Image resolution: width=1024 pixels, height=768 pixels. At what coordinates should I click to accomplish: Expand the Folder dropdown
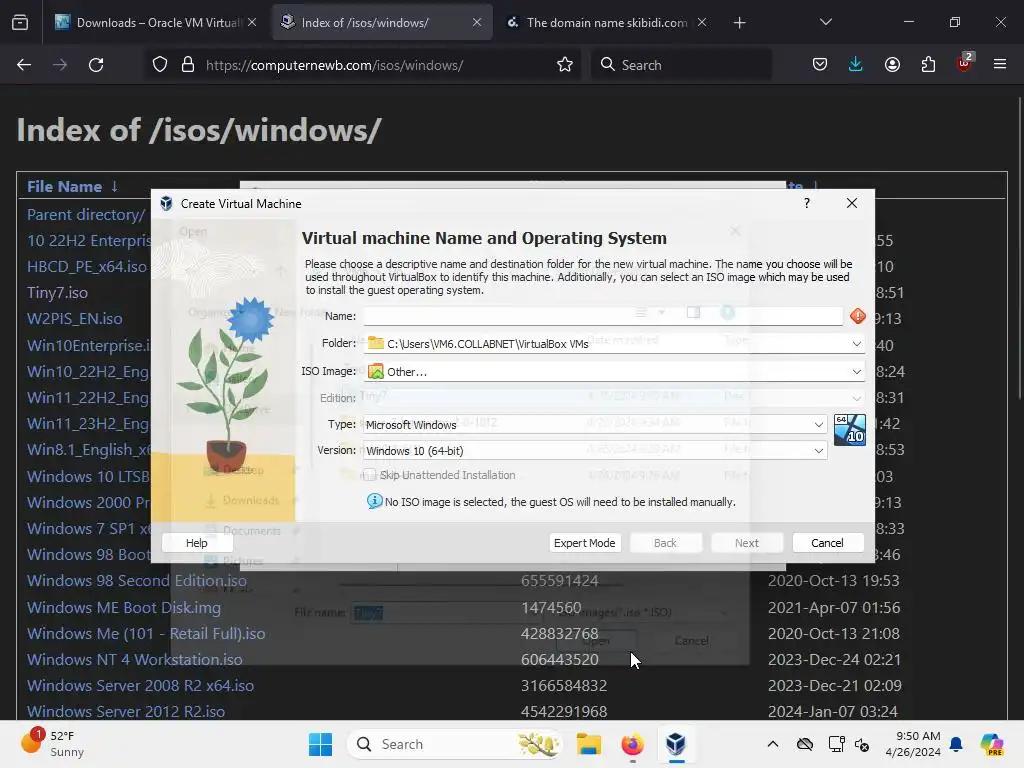[x=856, y=344]
